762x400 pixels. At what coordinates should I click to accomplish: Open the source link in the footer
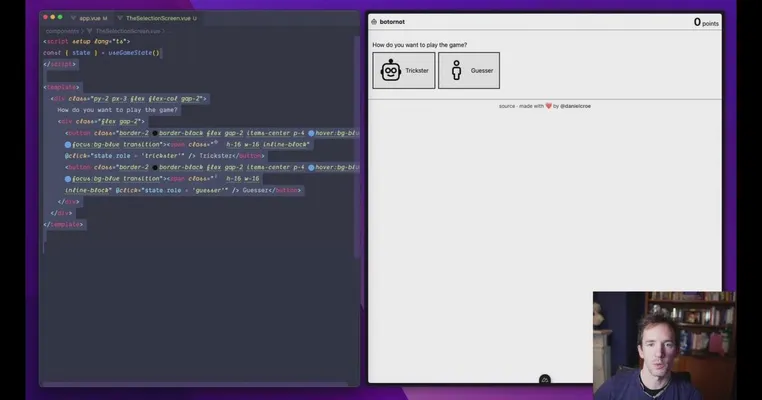point(506,106)
